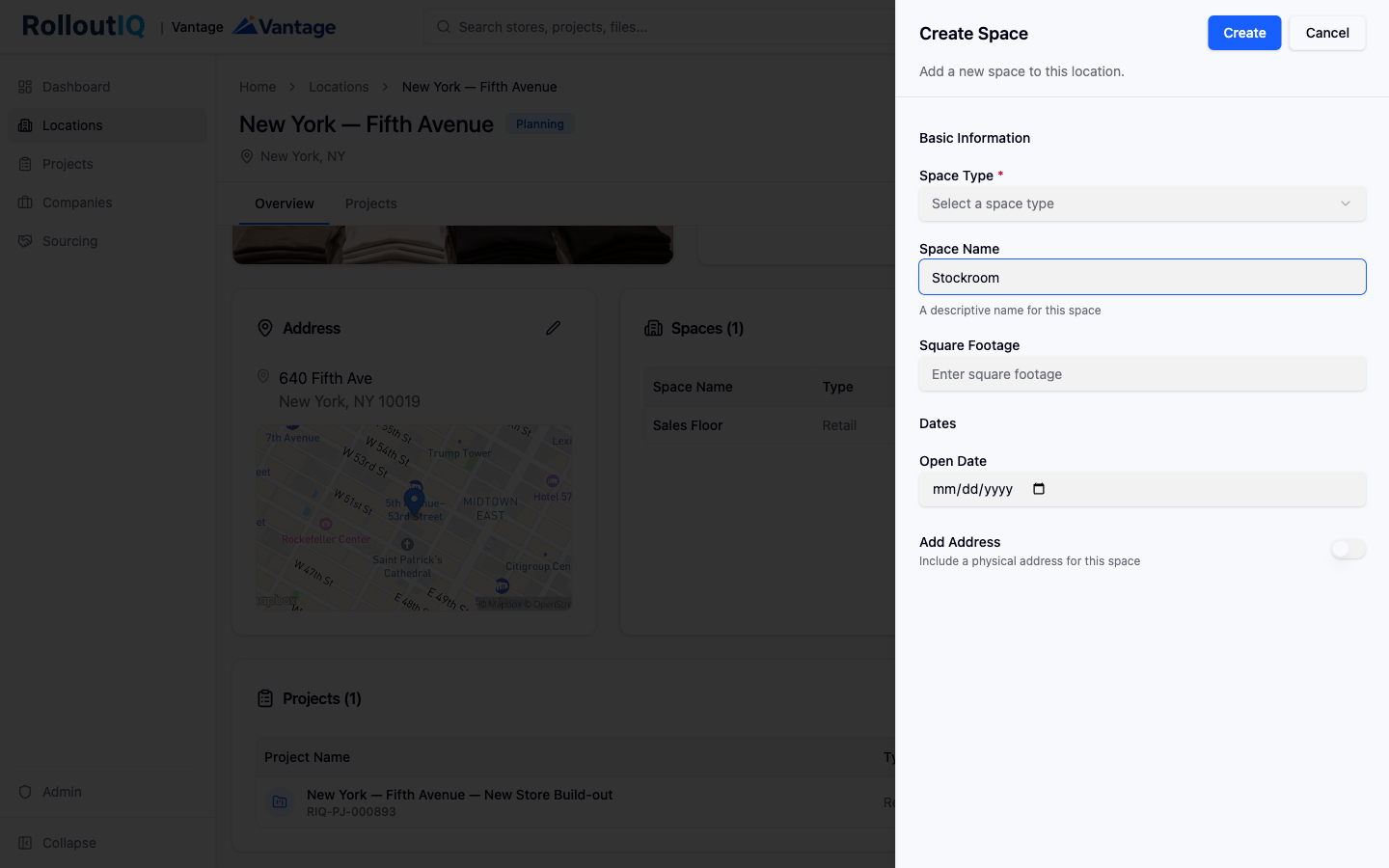The height and width of the screenshot is (868, 1389).
Task: Open New York — Fifth Avenue — New Store Build-out project
Action: pyautogui.click(x=459, y=795)
